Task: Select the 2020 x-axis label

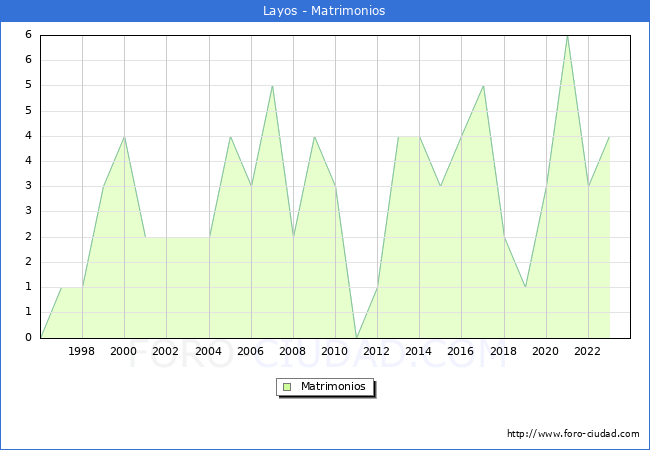Action: (546, 351)
